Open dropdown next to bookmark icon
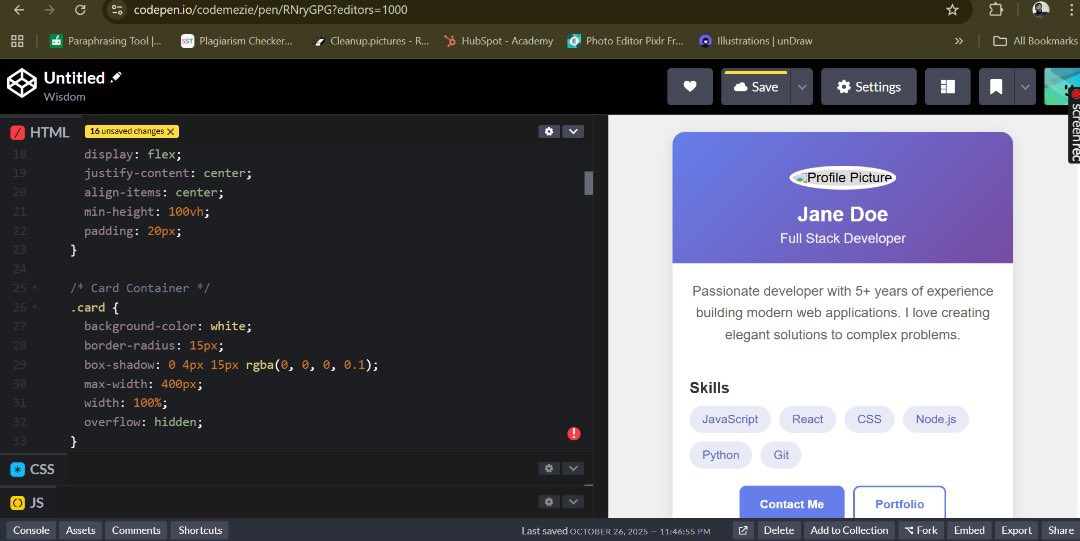 (x=1025, y=87)
